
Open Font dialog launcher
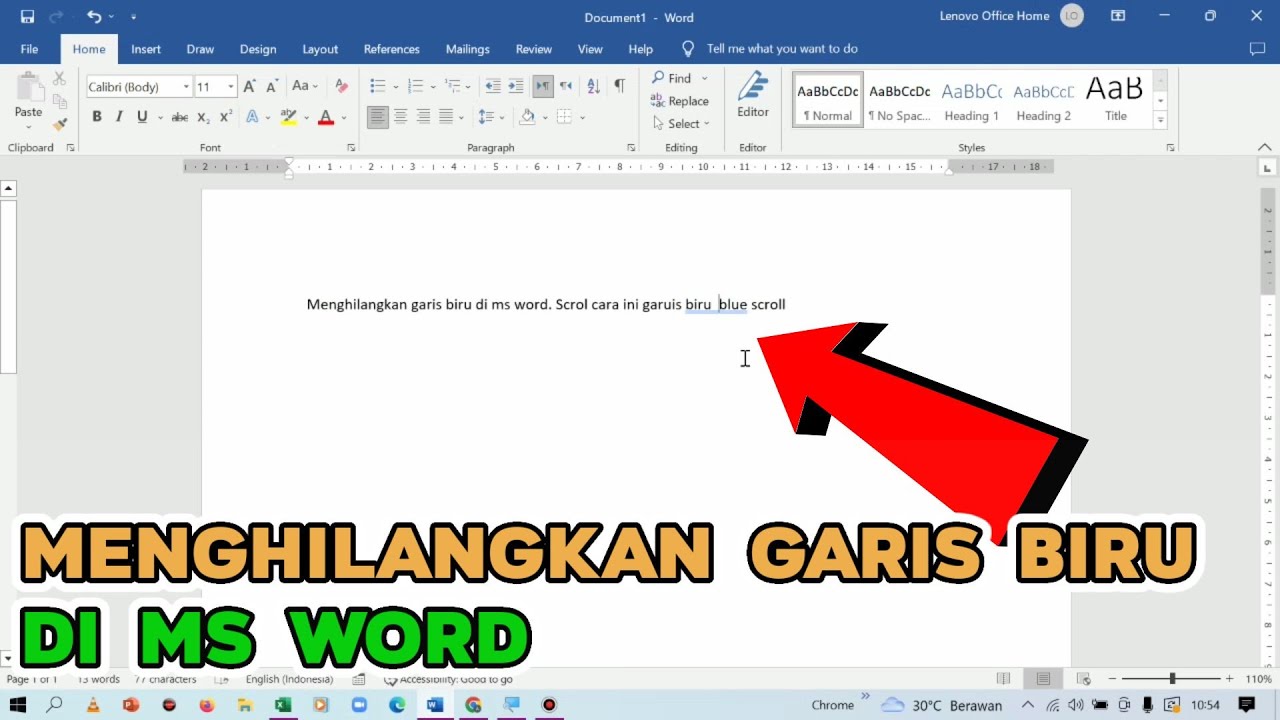351,148
